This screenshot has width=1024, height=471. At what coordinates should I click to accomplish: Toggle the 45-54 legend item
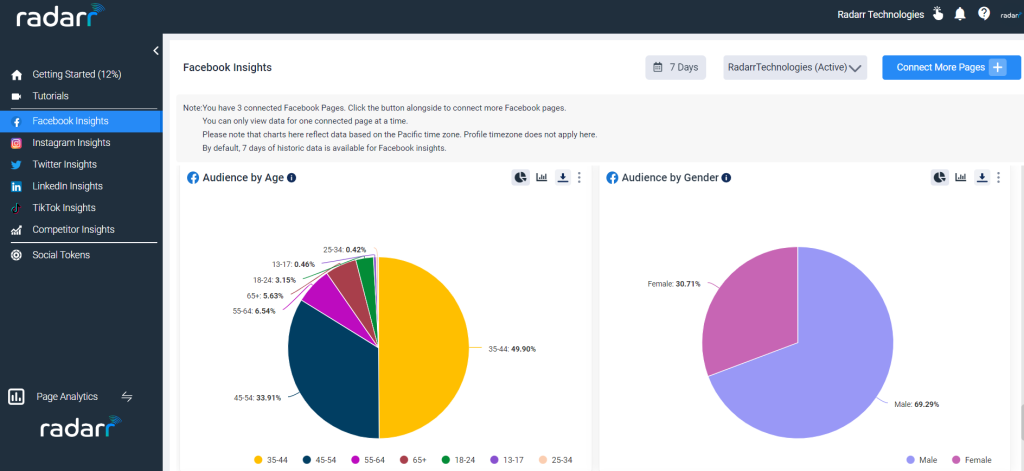(319, 460)
